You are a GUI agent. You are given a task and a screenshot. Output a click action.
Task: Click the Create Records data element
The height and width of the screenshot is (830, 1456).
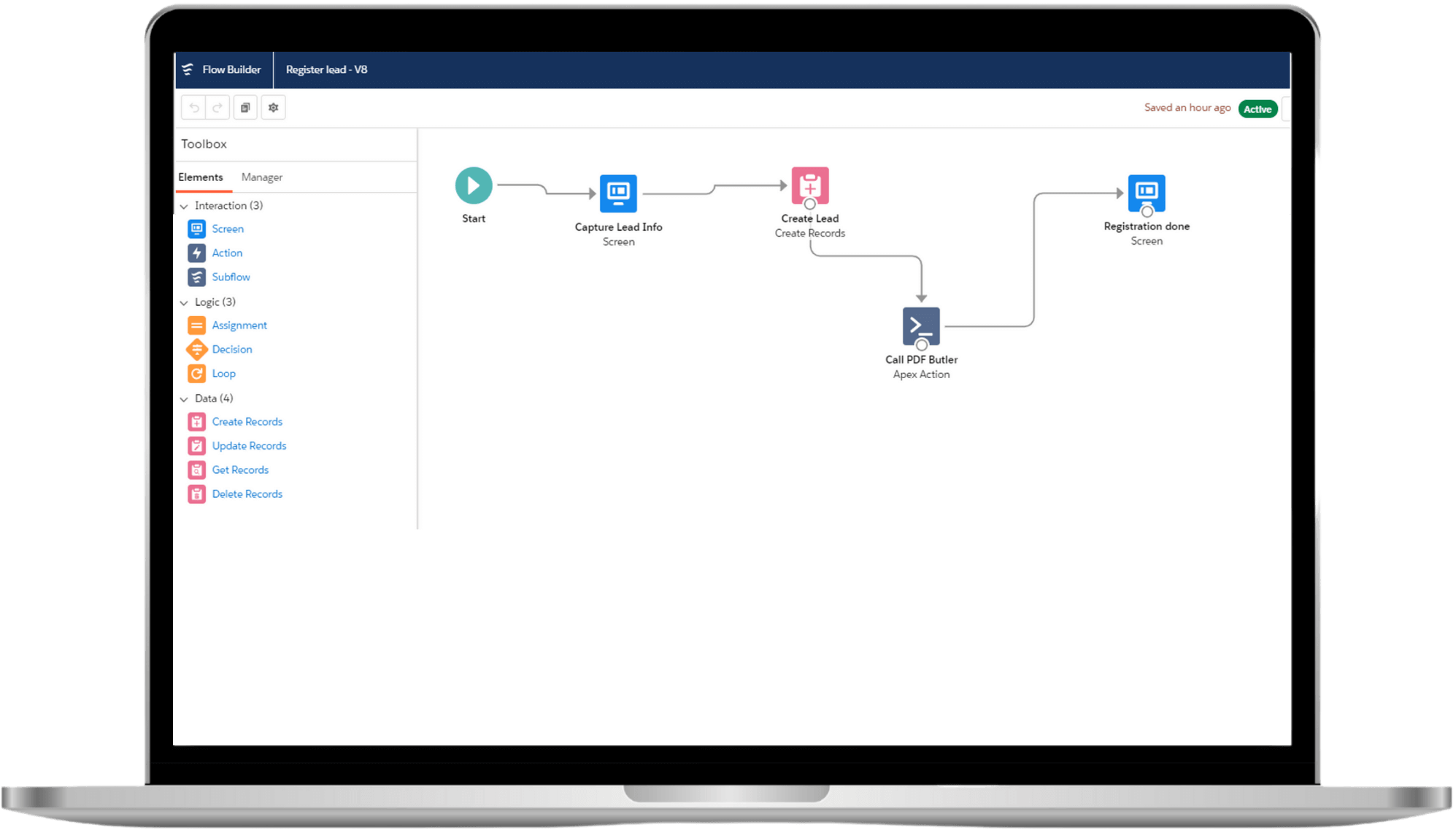coord(247,421)
